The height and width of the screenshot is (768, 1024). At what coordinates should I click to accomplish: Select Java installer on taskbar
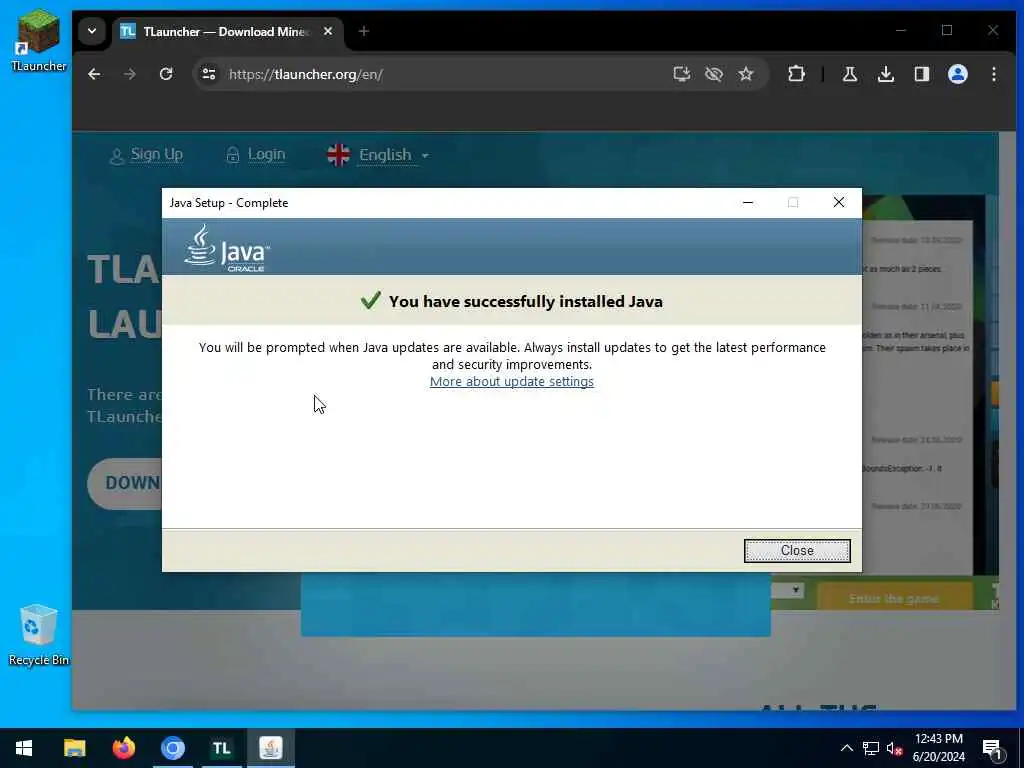270,748
